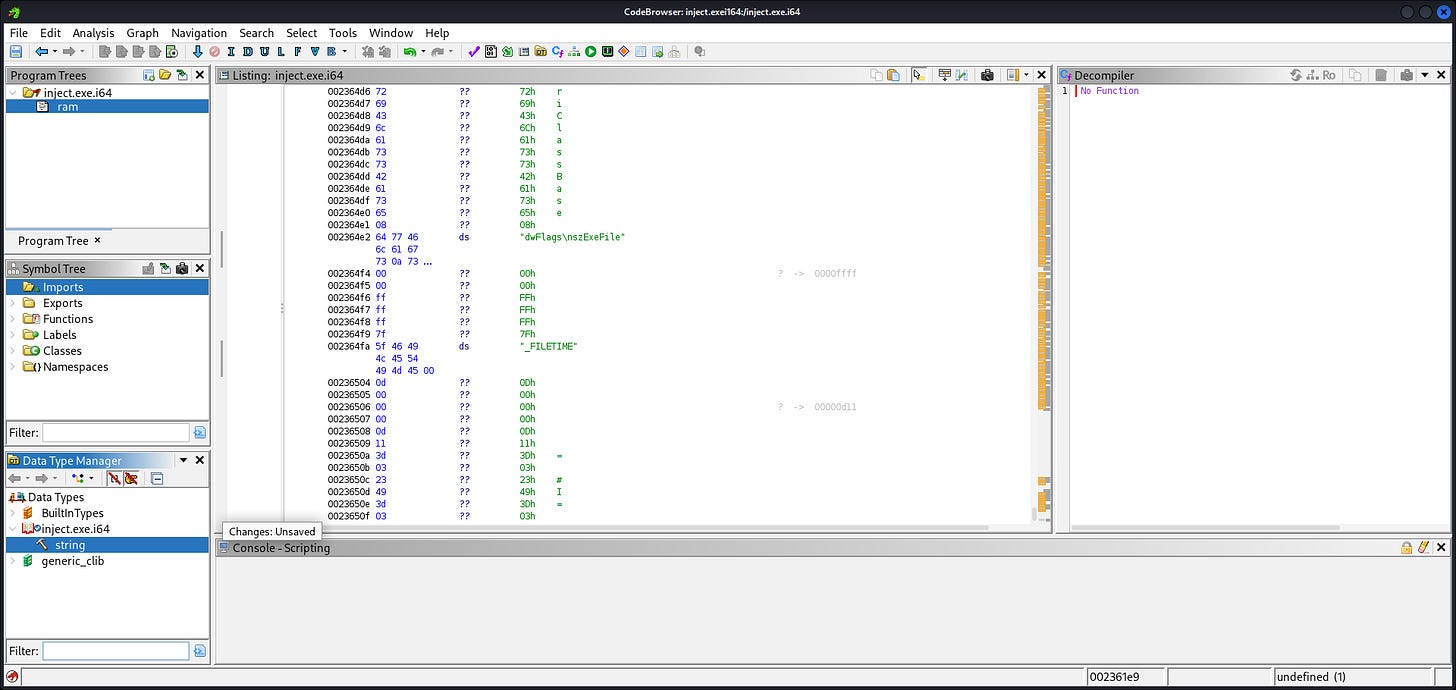The width and height of the screenshot is (1456, 690).
Task: Open the bookmark type dropdown arrow beside 'B'
Action: tap(345, 51)
